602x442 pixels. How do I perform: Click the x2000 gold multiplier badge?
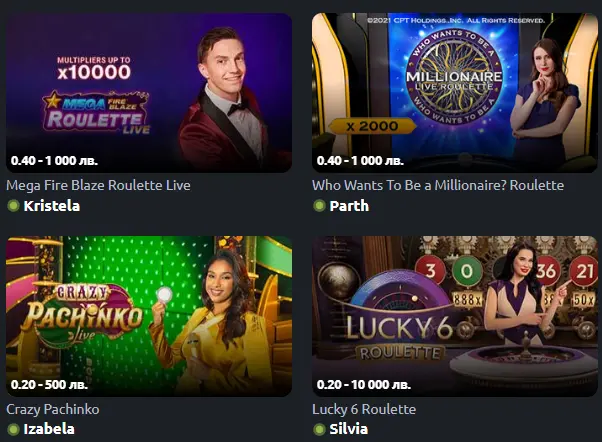click(x=372, y=126)
